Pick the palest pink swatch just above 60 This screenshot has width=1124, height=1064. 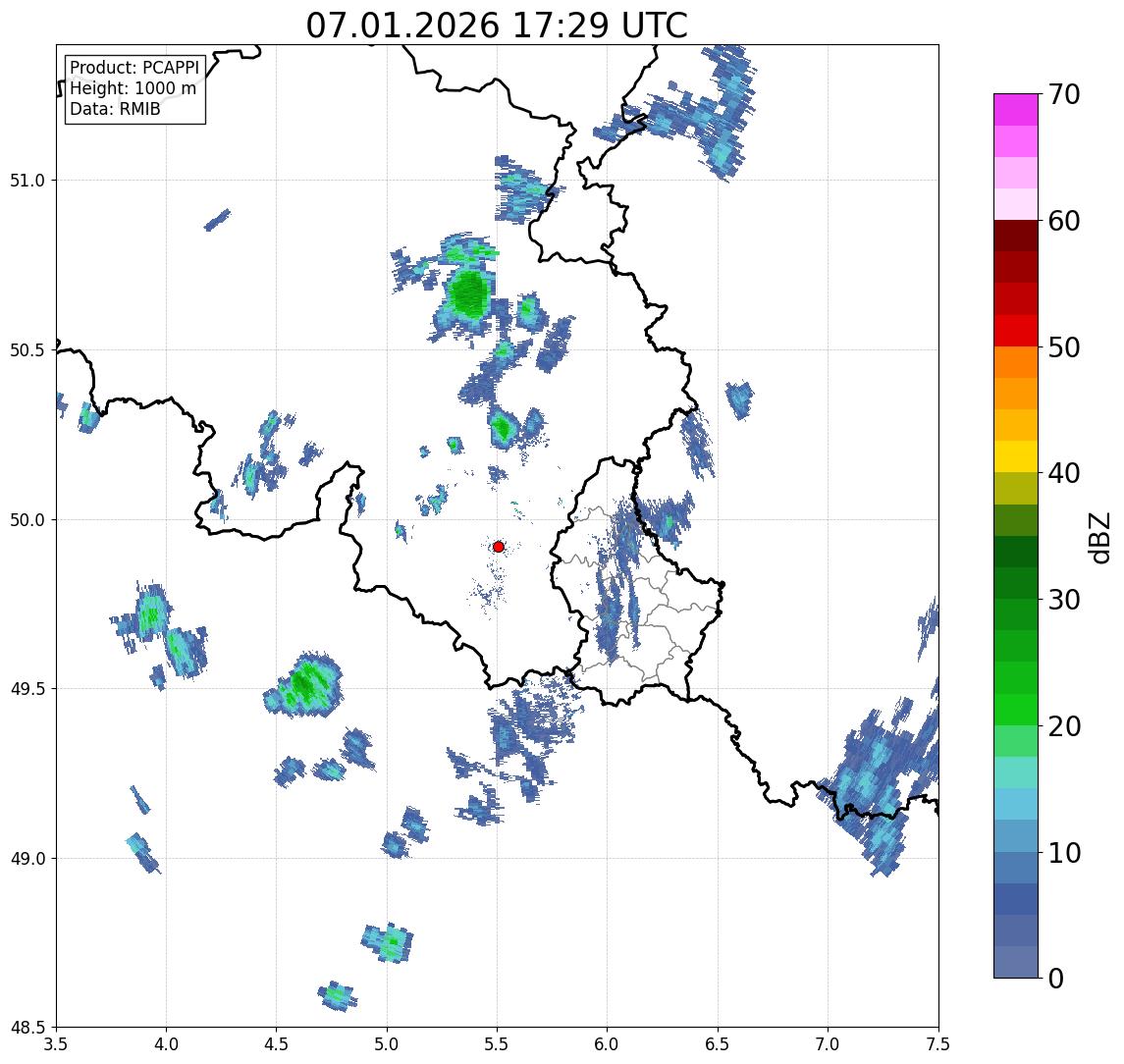pyautogui.click(x=1016, y=204)
